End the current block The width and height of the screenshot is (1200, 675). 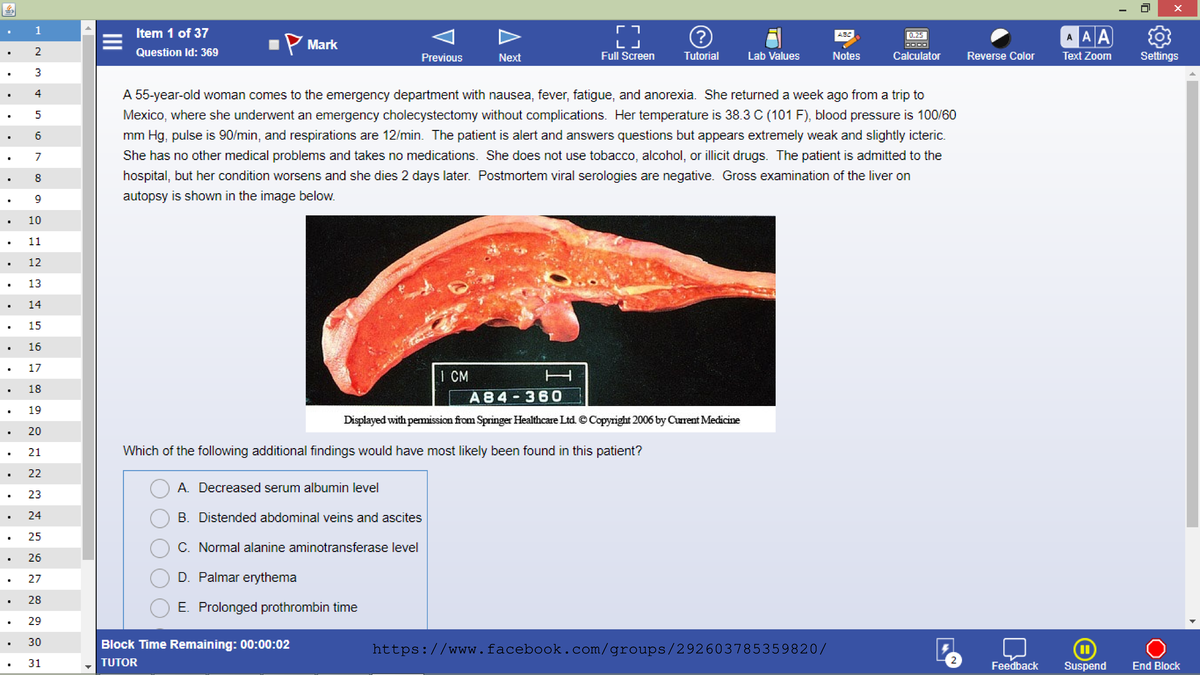[x=1155, y=652]
